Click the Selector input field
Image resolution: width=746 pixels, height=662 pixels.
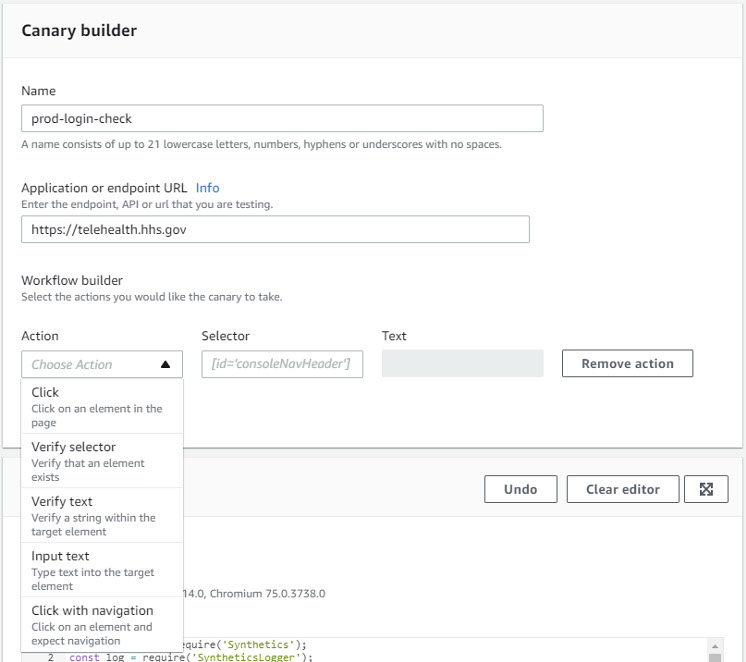point(282,364)
